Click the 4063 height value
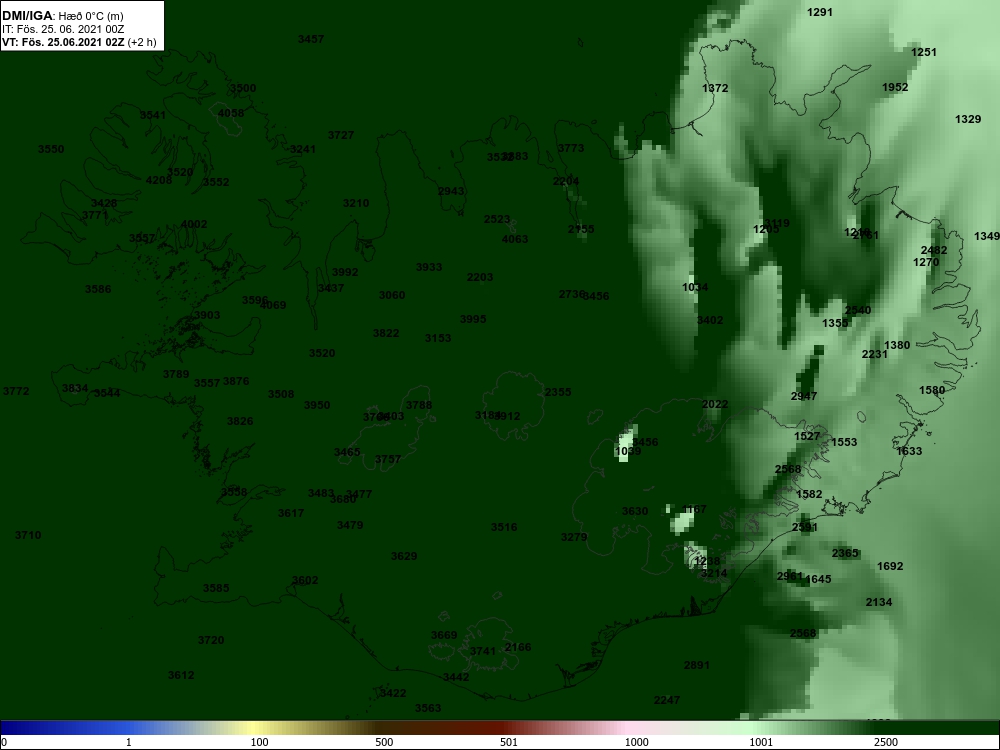The image size is (1000, 750). [515, 239]
